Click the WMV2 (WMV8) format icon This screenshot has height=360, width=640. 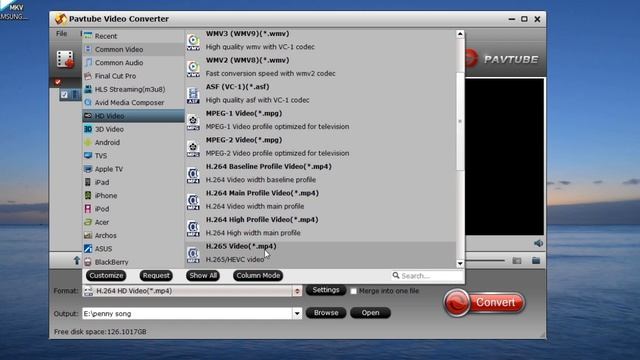[x=193, y=68]
